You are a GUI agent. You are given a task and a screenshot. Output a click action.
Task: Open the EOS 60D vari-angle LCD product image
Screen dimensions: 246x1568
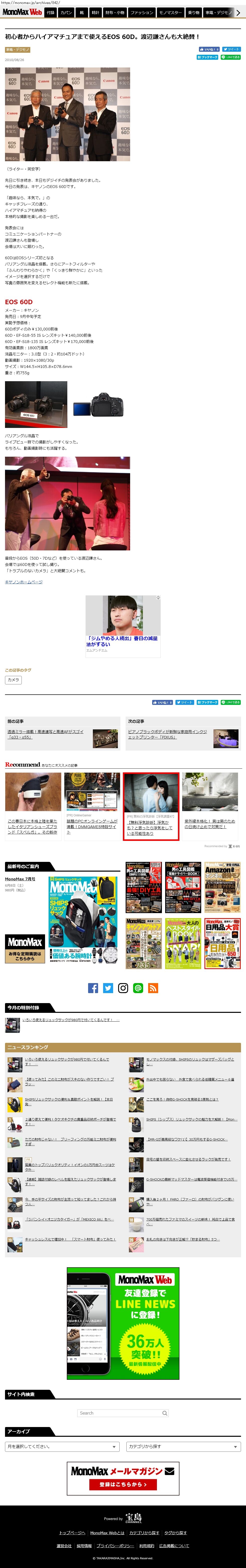(x=99, y=404)
